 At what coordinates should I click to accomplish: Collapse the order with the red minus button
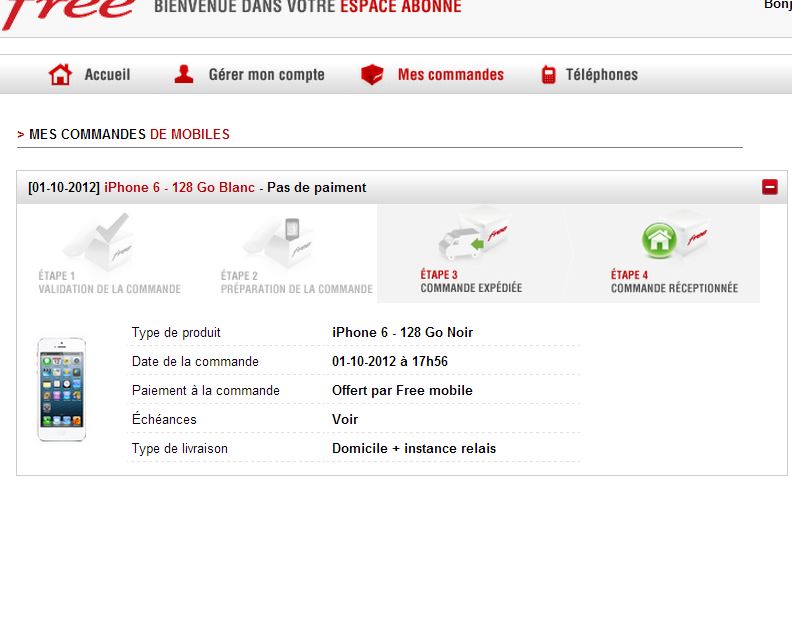pos(769,187)
